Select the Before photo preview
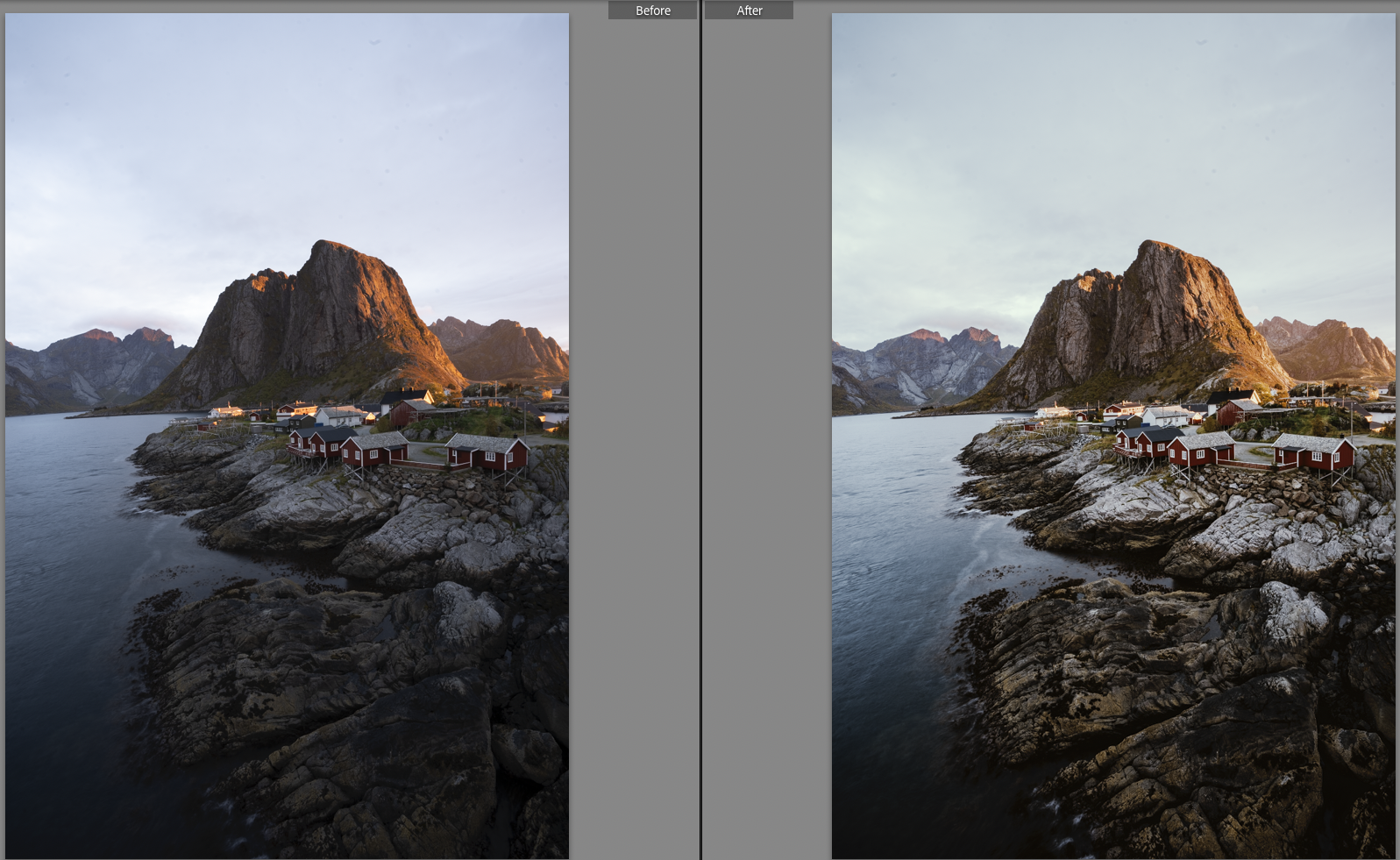 pos(287,436)
